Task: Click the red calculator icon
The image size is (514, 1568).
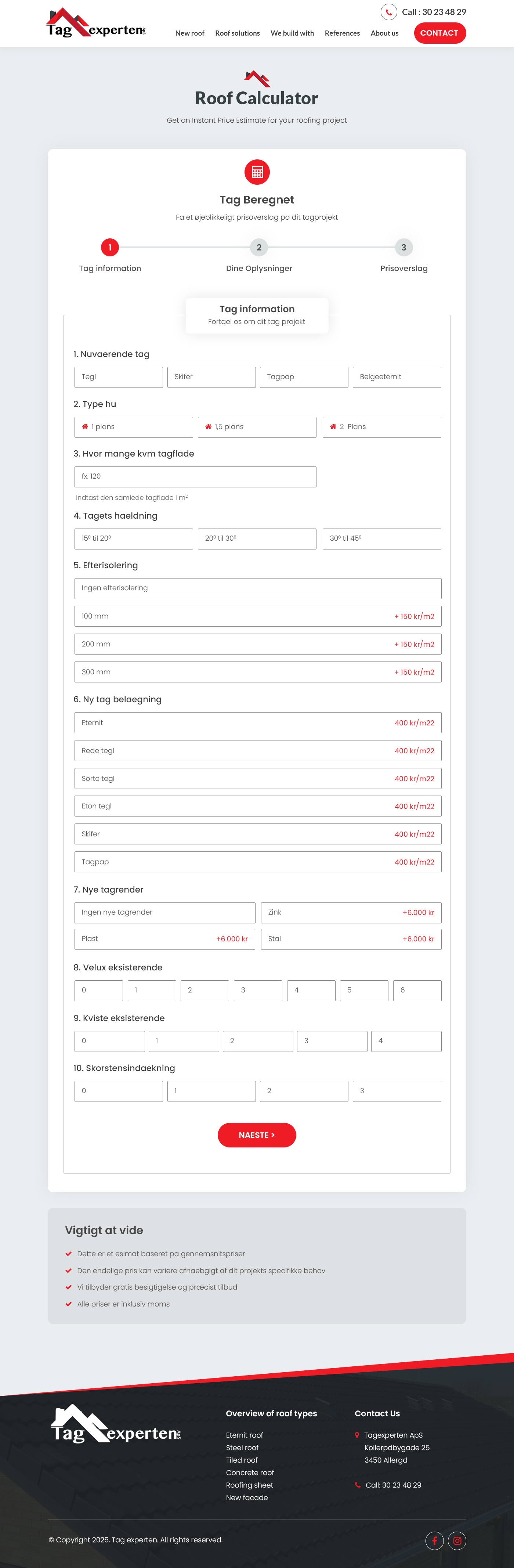Action: tap(257, 172)
